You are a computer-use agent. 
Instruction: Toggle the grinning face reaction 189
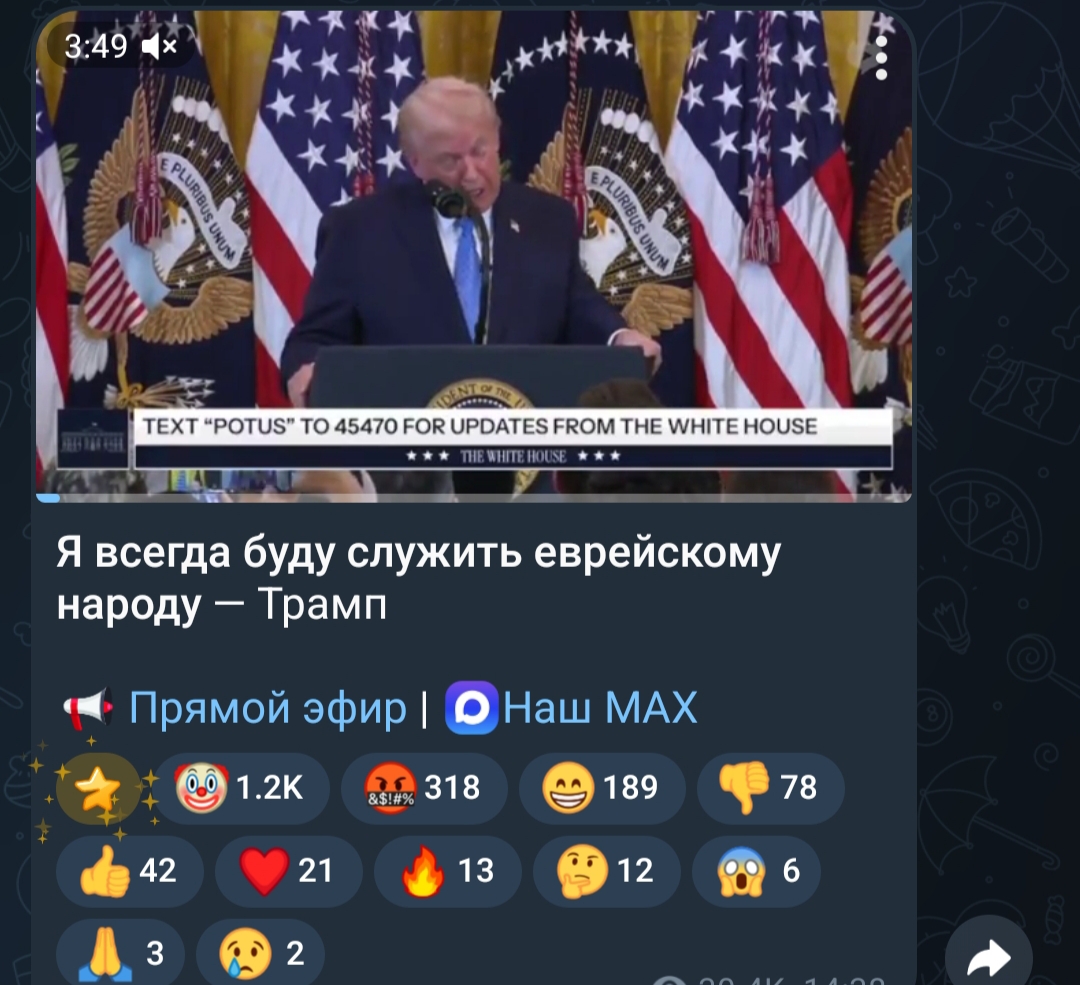(601, 788)
